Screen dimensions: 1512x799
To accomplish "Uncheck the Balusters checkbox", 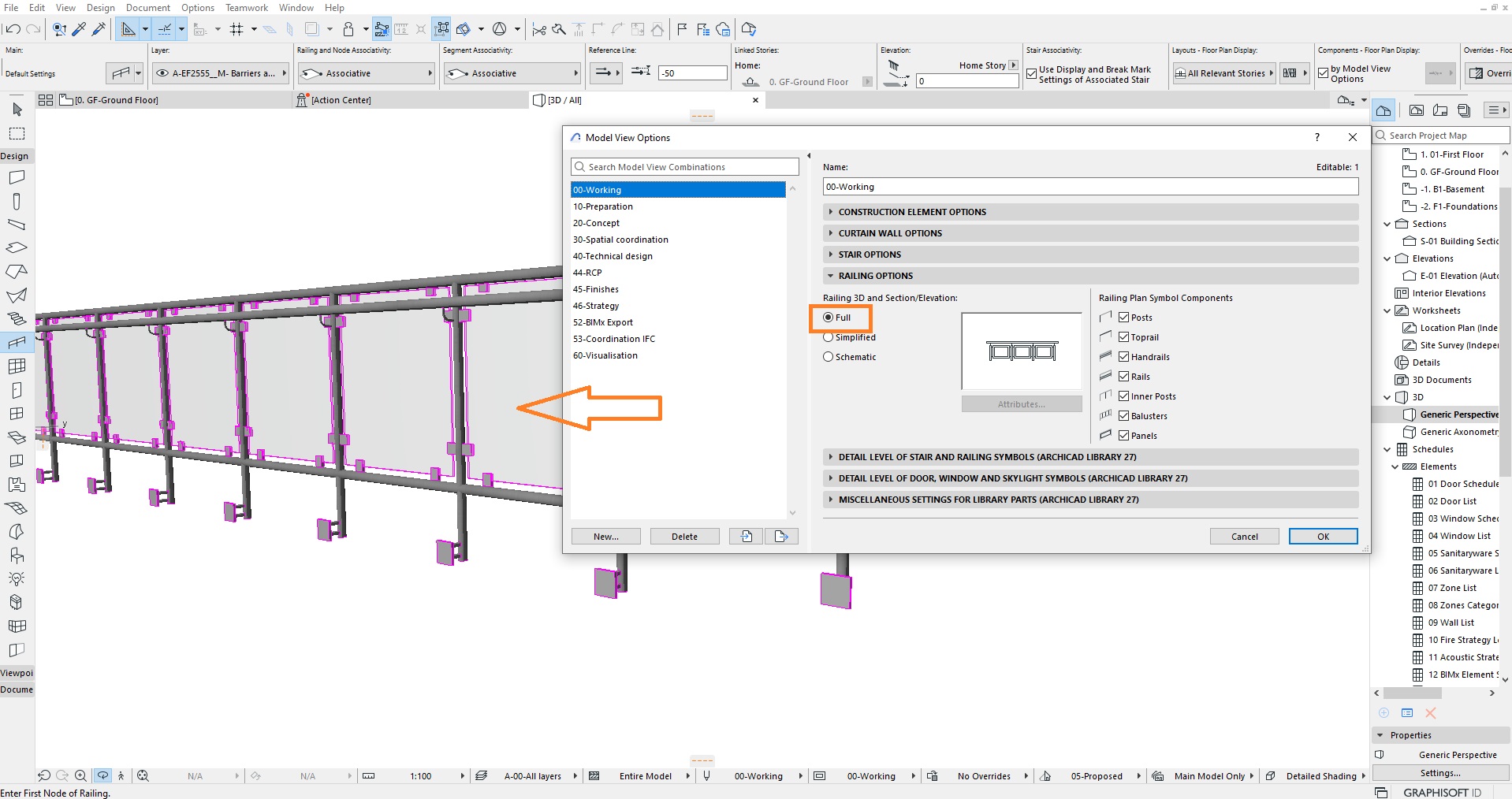I will [1123, 415].
